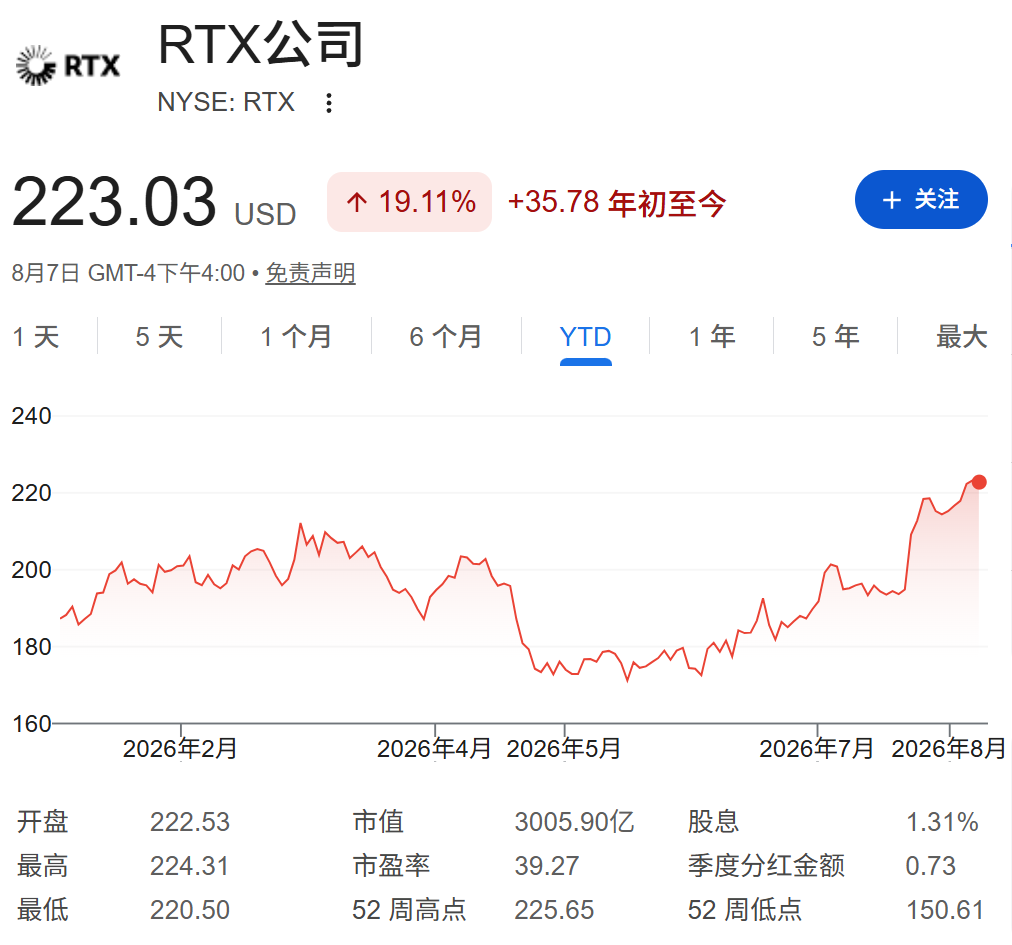Click the 最低 value 220.50
Image resolution: width=1012 pixels, height=945 pixels.
[x=190, y=910]
